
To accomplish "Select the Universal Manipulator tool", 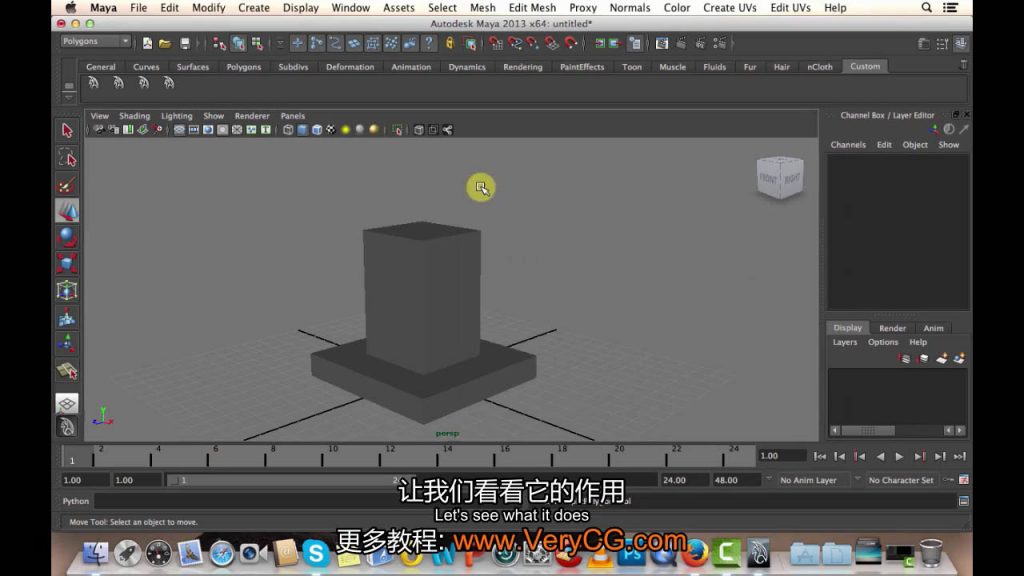I will [67, 291].
